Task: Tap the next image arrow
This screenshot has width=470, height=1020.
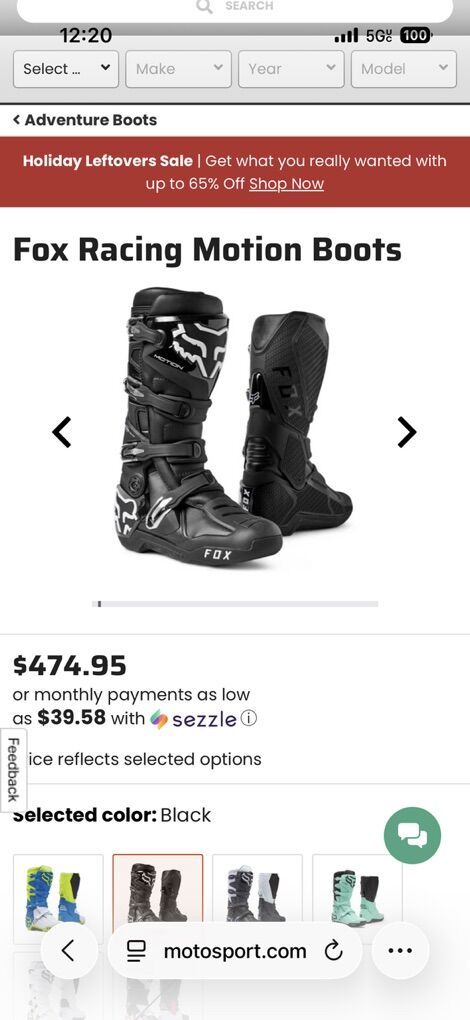Action: pyautogui.click(x=407, y=432)
